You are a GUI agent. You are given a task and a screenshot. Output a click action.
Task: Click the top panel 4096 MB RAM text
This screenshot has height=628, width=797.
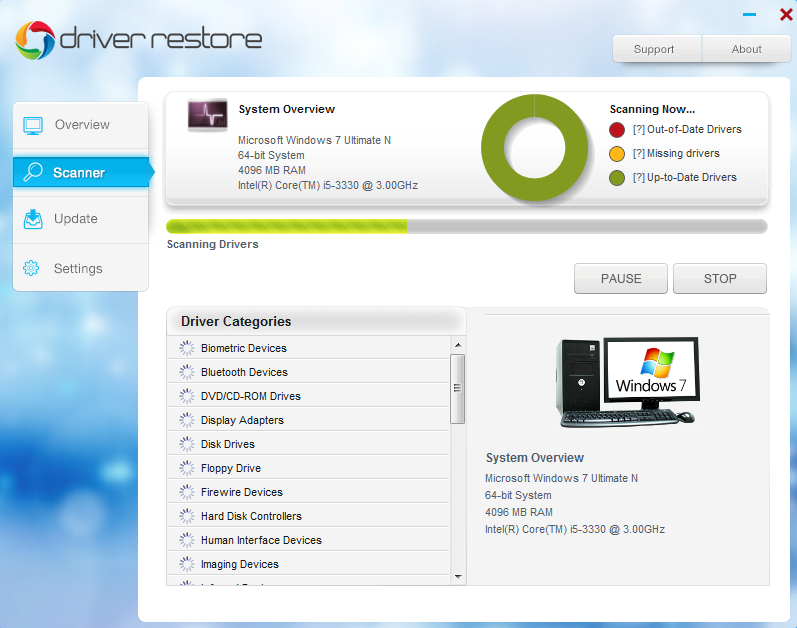(272, 170)
